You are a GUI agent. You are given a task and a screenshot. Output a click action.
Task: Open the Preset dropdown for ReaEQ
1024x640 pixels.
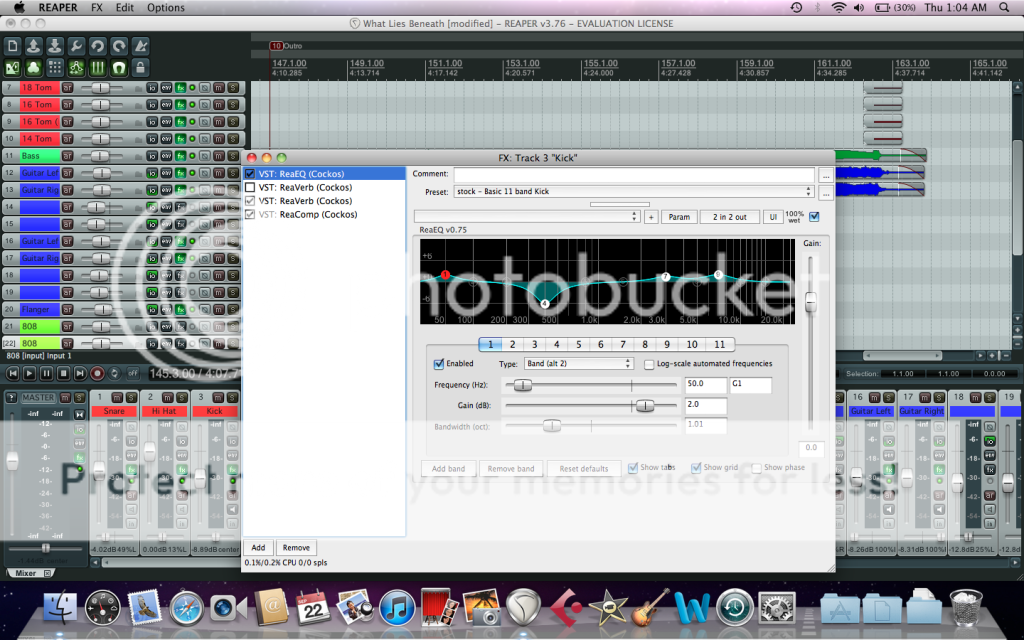(634, 191)
